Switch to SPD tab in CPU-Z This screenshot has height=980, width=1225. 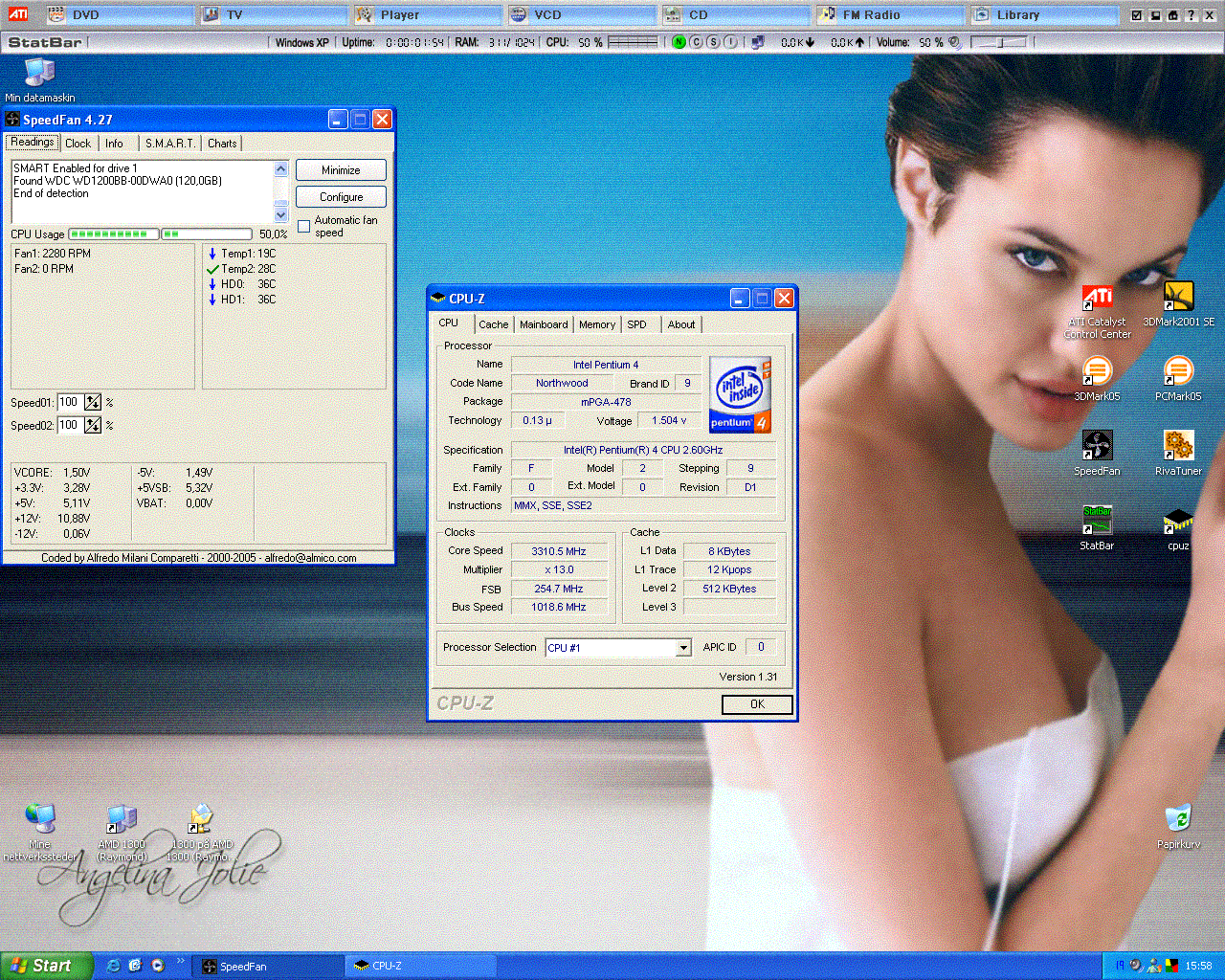coord(637,324)
